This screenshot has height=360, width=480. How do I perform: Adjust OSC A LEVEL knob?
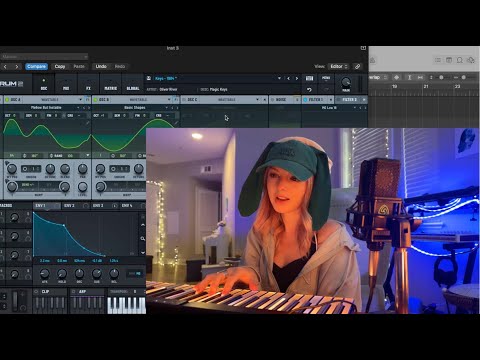[82, 187]
